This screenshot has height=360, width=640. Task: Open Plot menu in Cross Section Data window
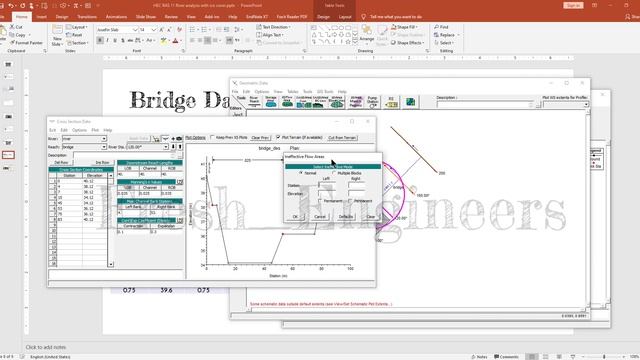(95, 130)
